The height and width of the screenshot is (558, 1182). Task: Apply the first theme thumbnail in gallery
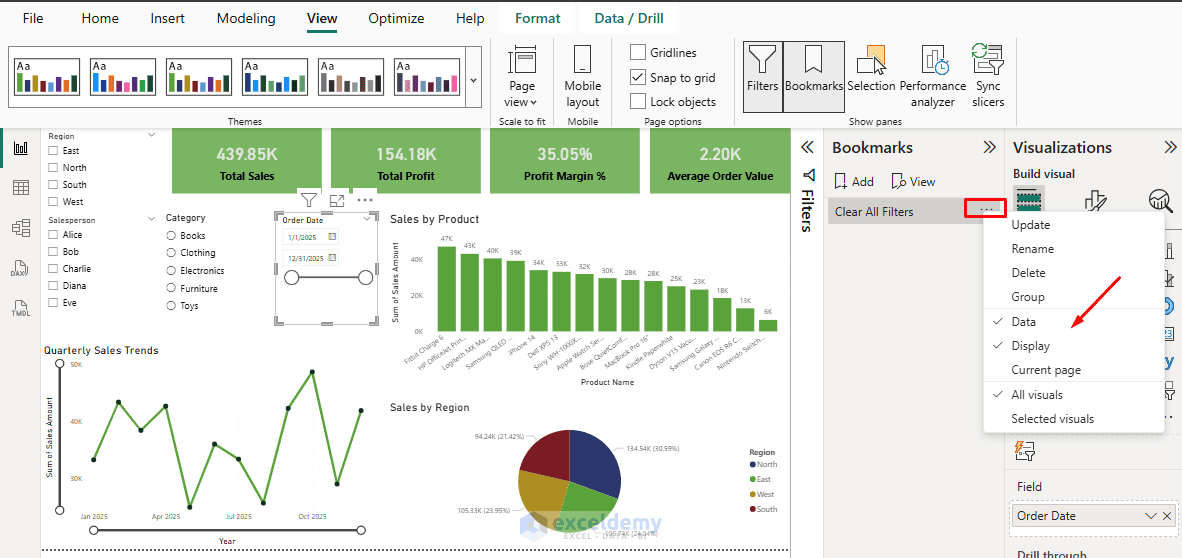(x=47, y=78)
